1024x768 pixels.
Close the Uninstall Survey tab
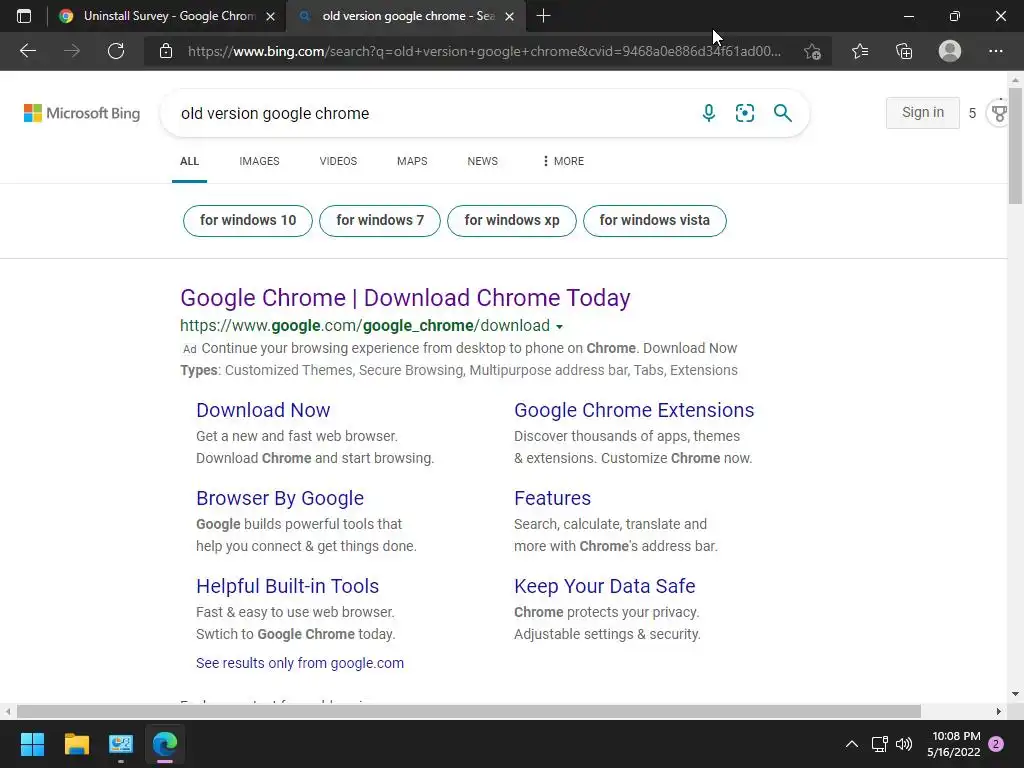coord(270,16)
